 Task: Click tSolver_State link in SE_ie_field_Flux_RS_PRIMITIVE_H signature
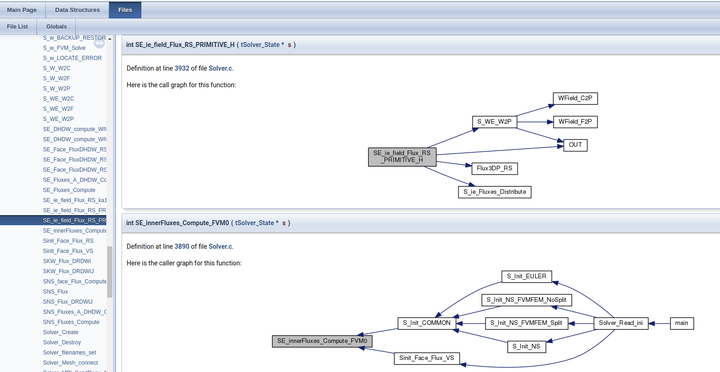(259, 45)
